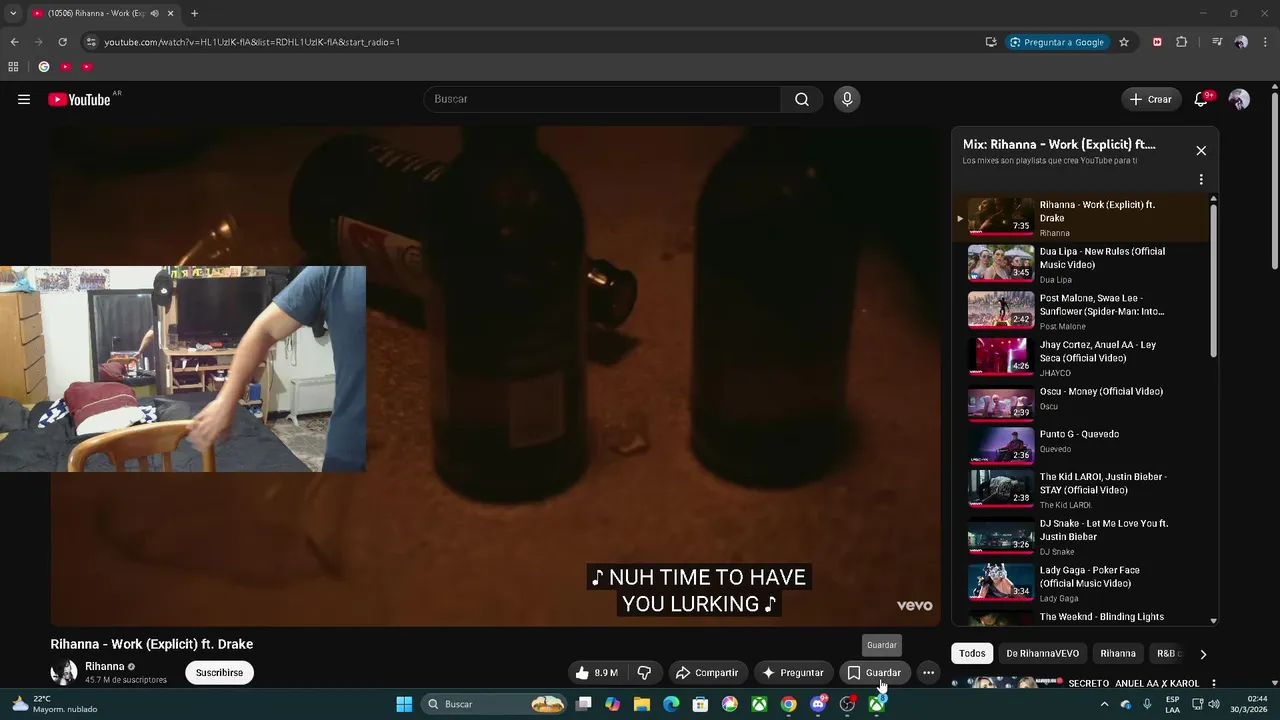
Task: Open the Preguntar AI button
Action: point(793,673)
